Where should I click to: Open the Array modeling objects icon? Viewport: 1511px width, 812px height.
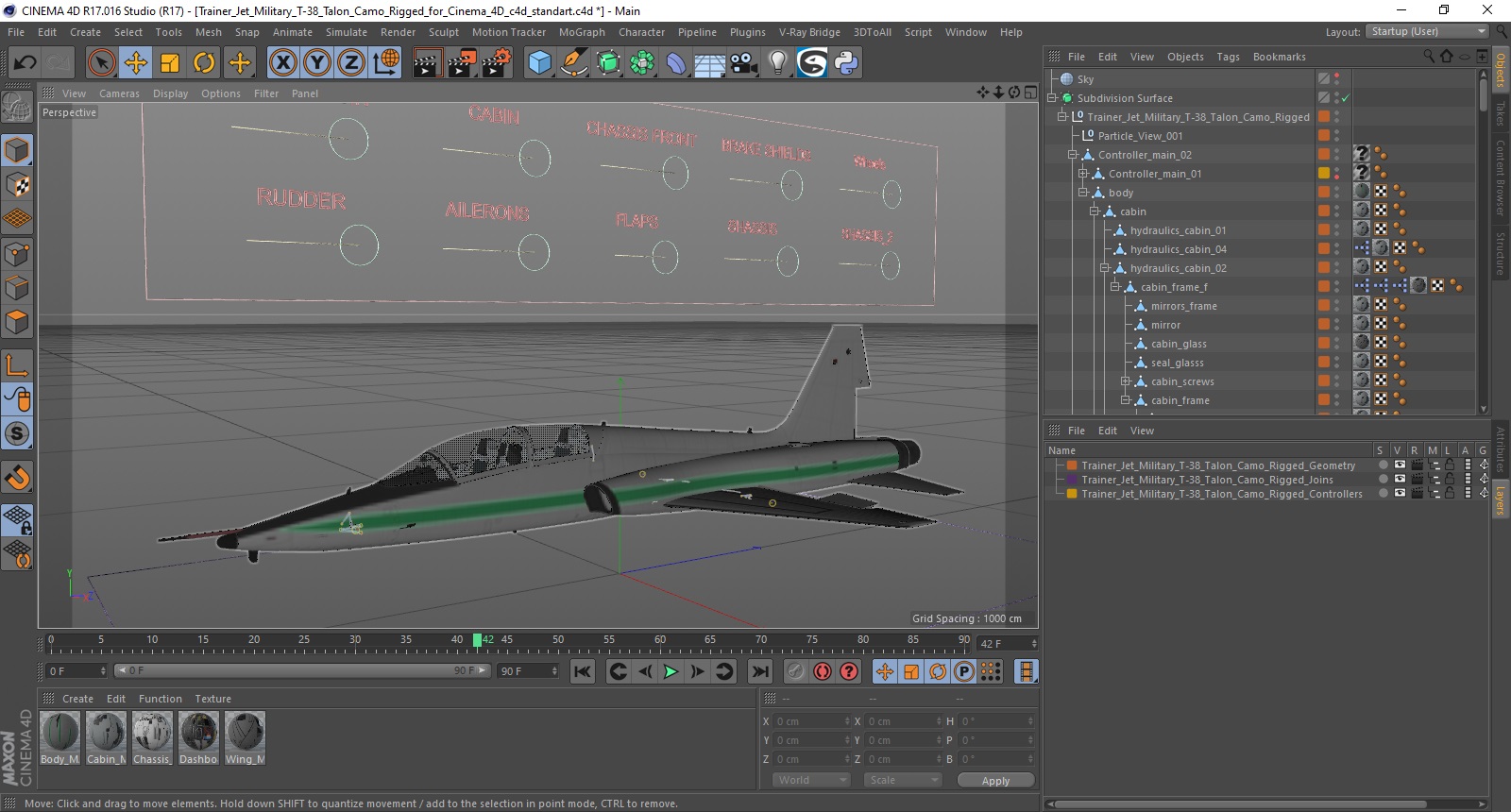point(642,63)
